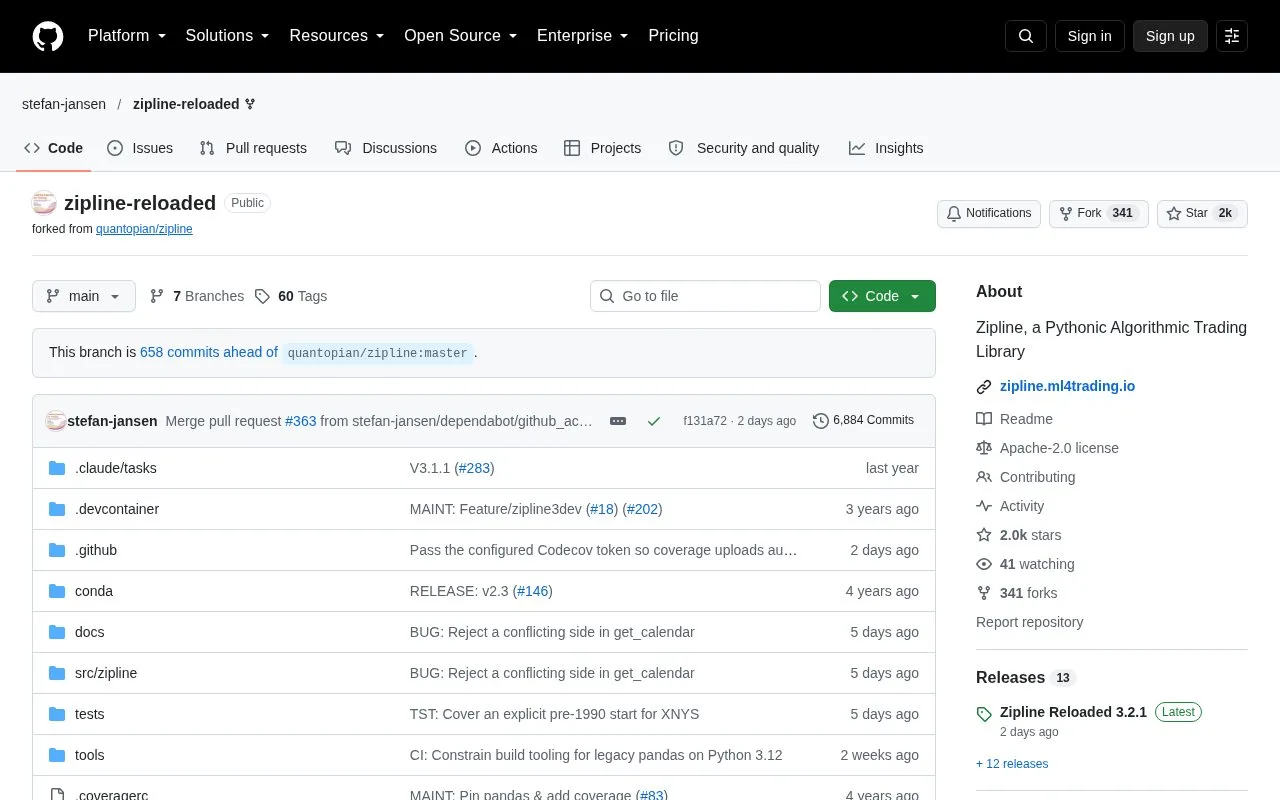Click the tests folder icon
The image size is (1280, 800).
coord(57,714)
